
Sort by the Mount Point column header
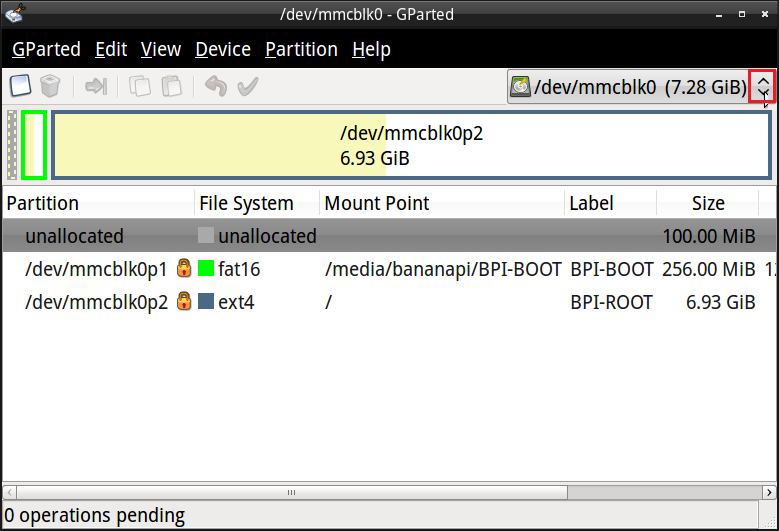(x=377, y=203)
